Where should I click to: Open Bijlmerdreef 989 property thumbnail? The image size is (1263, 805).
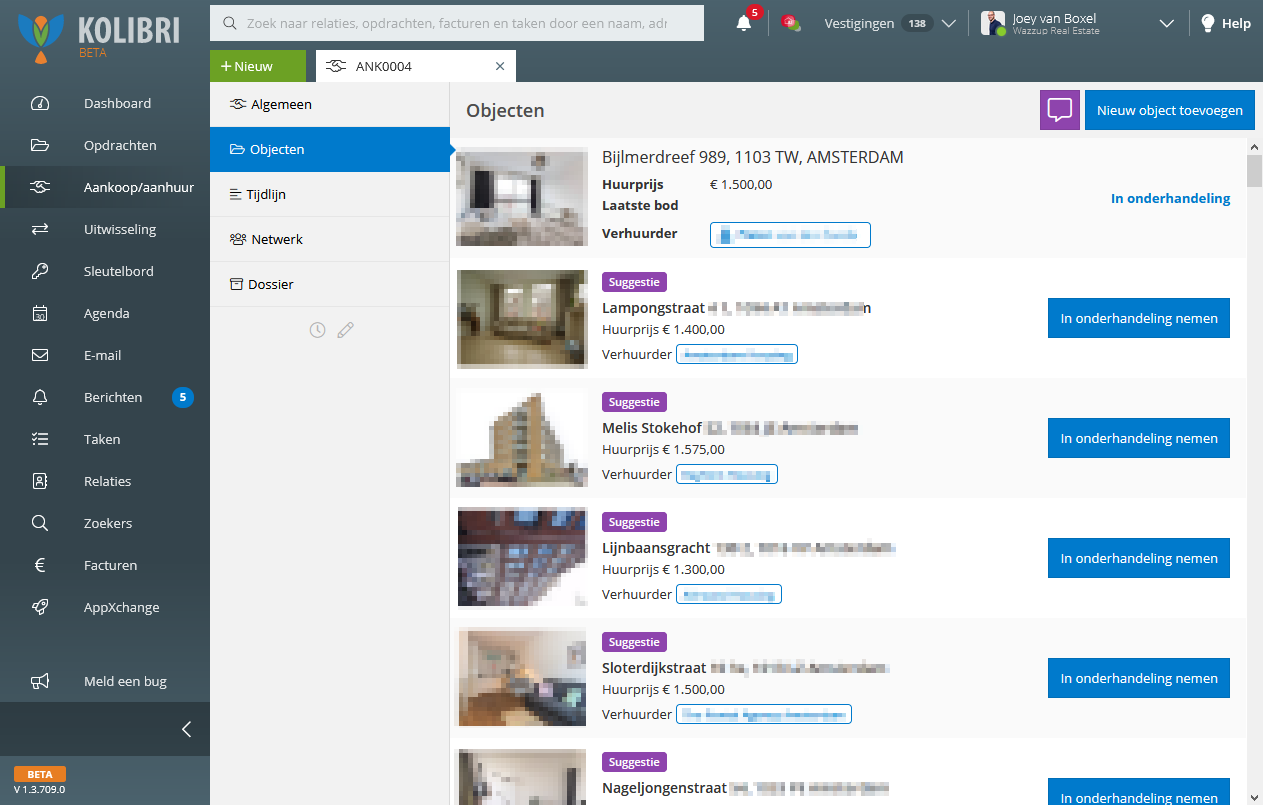522,197
